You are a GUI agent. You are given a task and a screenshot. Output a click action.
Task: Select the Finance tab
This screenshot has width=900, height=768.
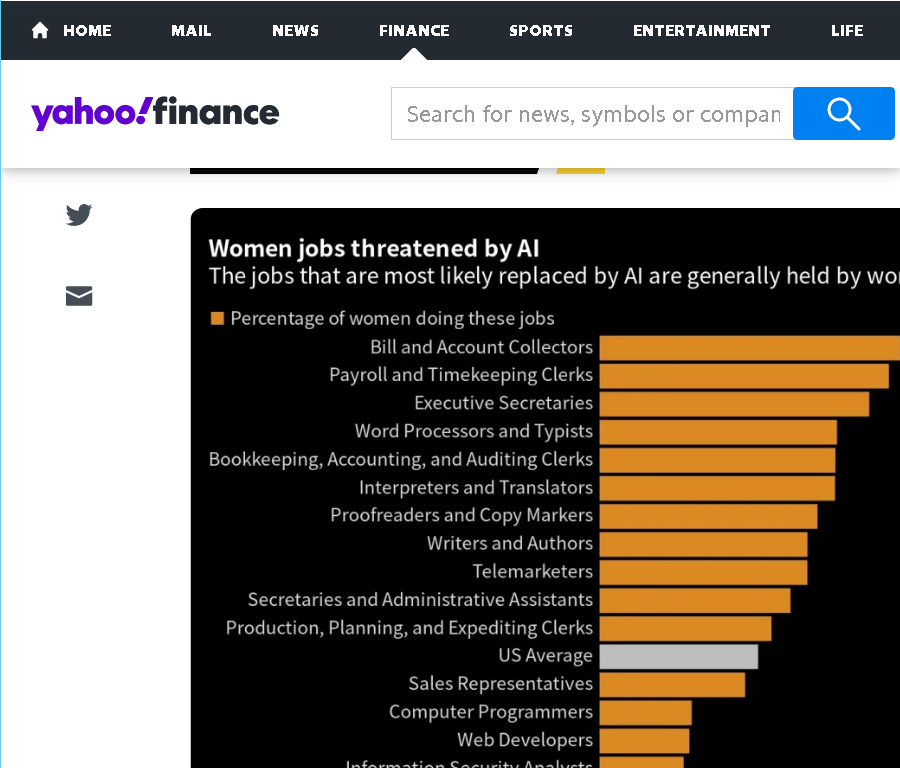point(414,30)
